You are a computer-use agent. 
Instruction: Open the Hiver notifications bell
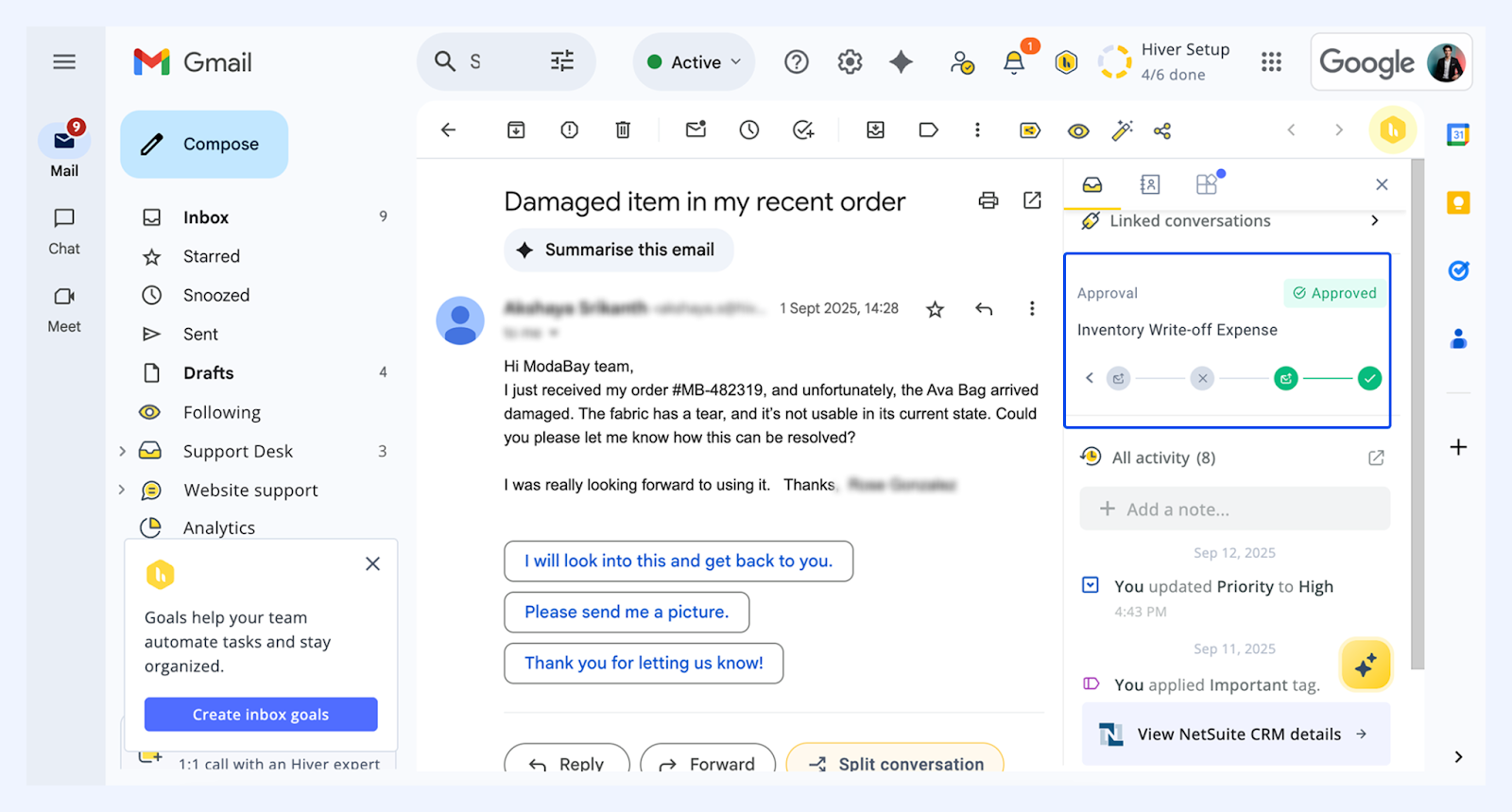click(x=1014, y=62)
